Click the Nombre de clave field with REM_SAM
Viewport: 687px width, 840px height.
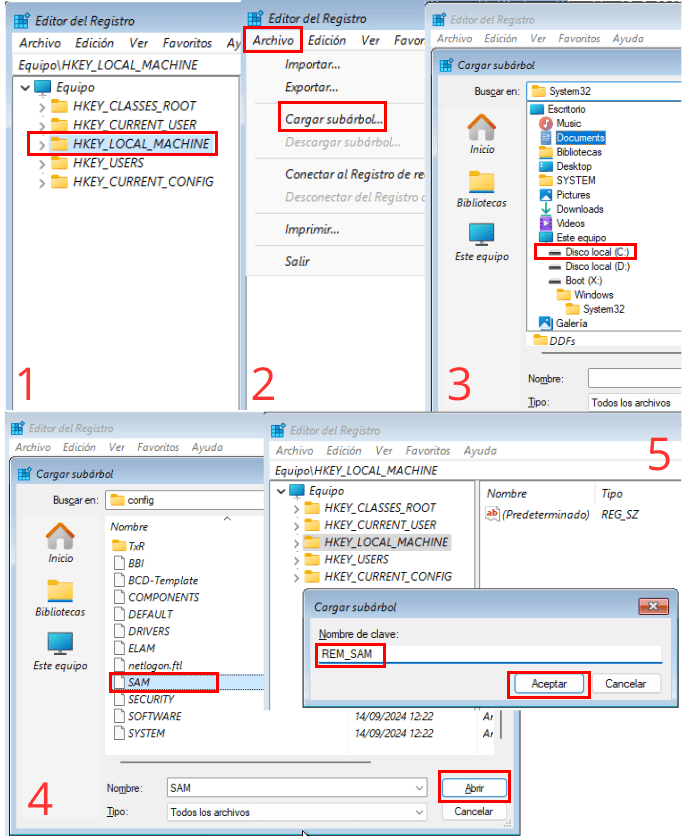point(489,654)
